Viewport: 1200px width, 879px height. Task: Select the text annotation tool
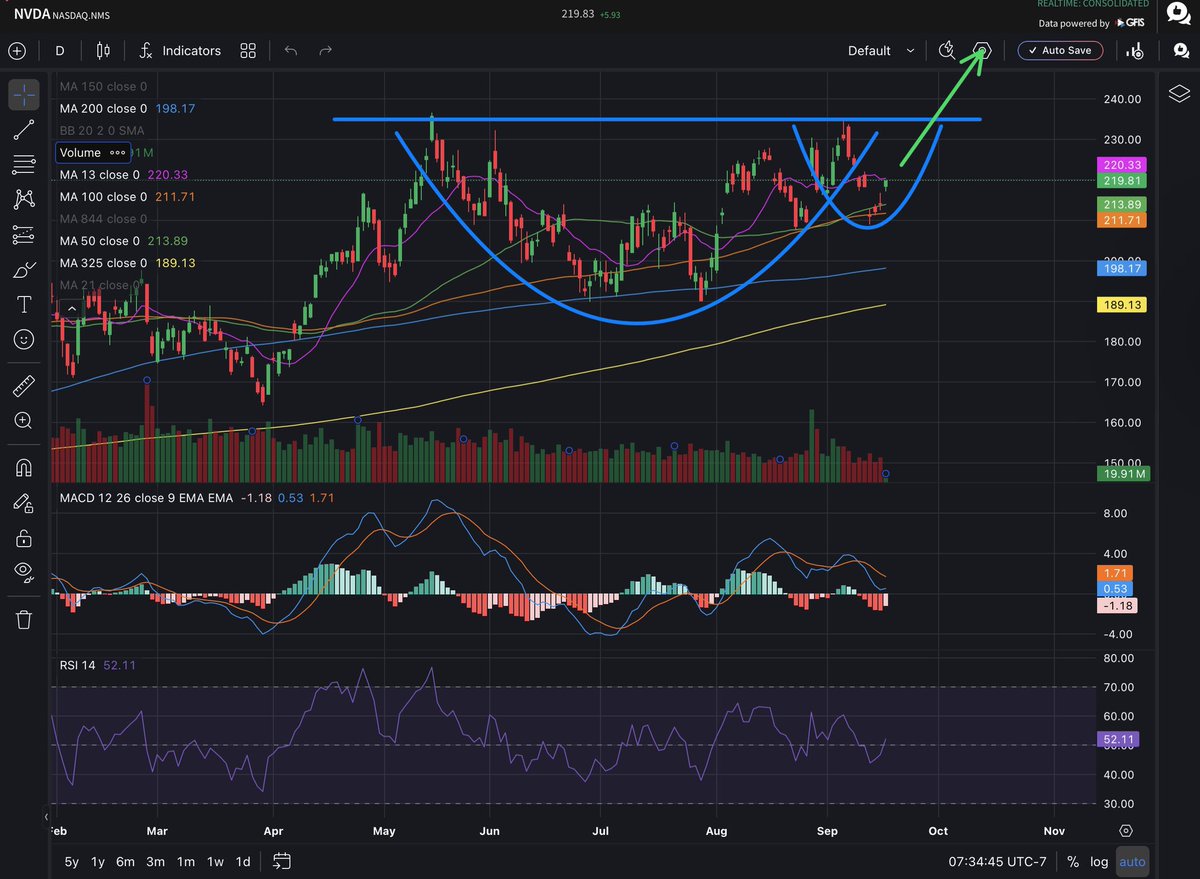(24, 305)
